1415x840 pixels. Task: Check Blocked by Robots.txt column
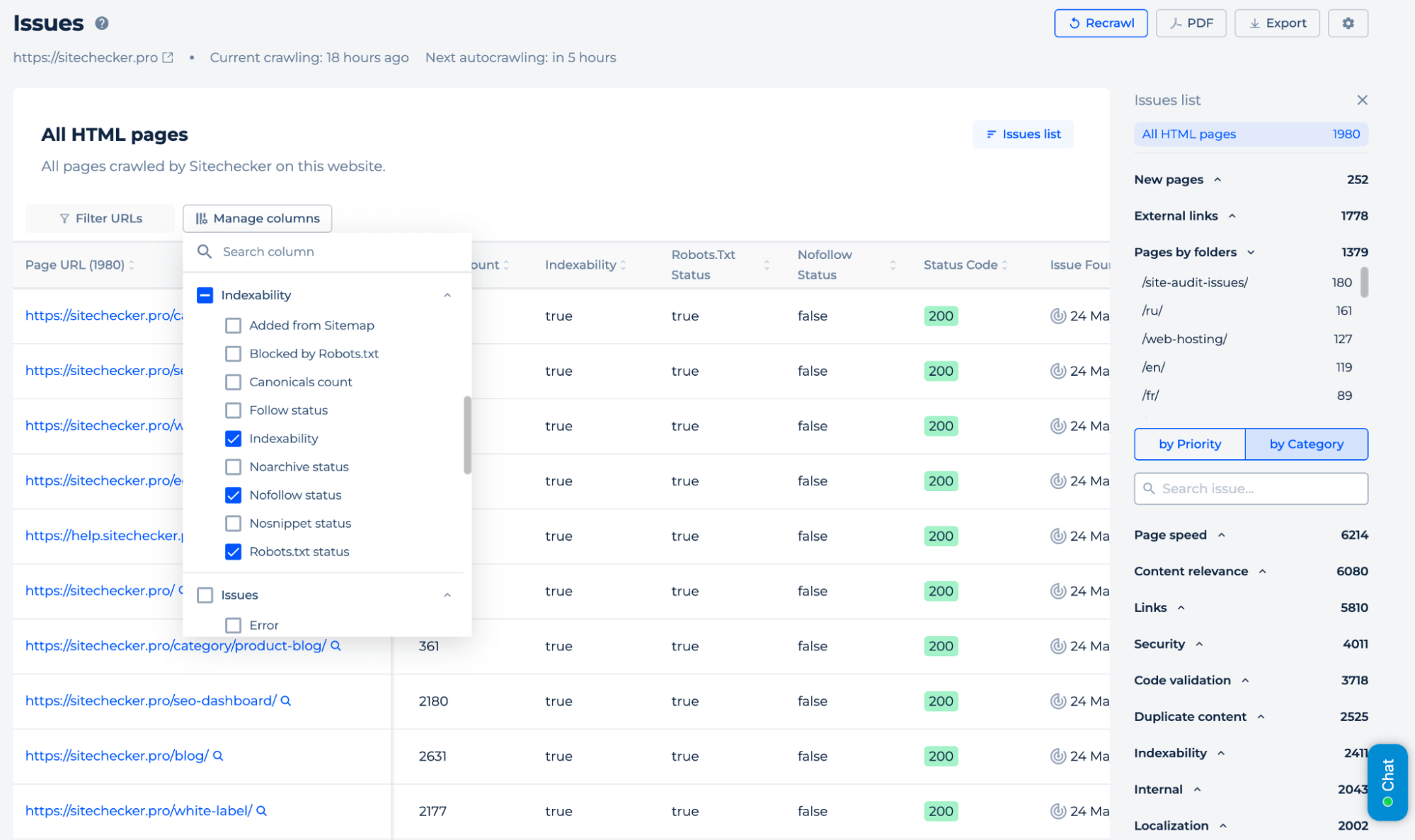[233, 354]
